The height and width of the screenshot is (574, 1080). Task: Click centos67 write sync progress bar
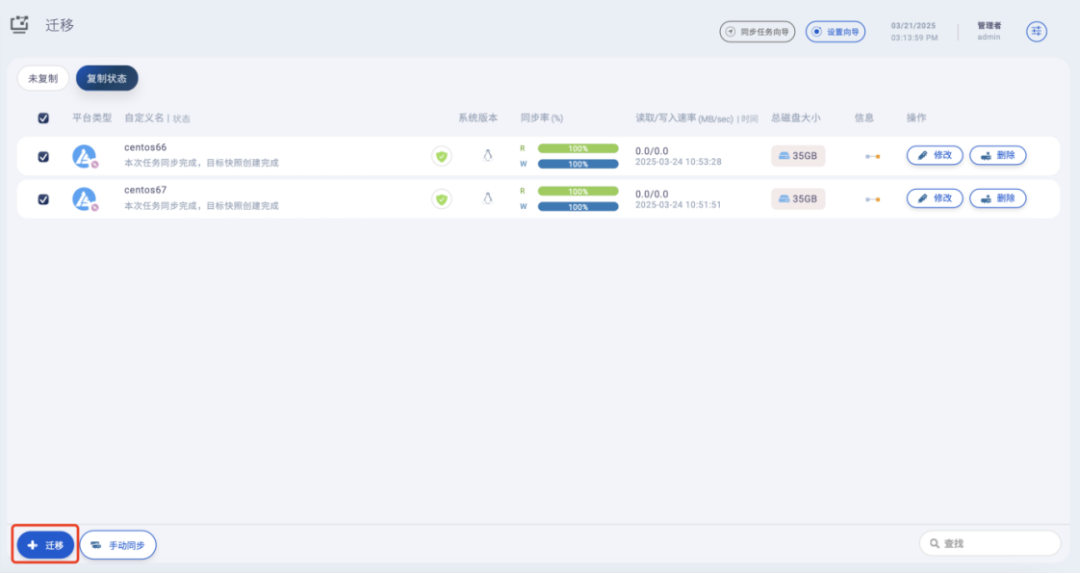click(x=578, y=207)
